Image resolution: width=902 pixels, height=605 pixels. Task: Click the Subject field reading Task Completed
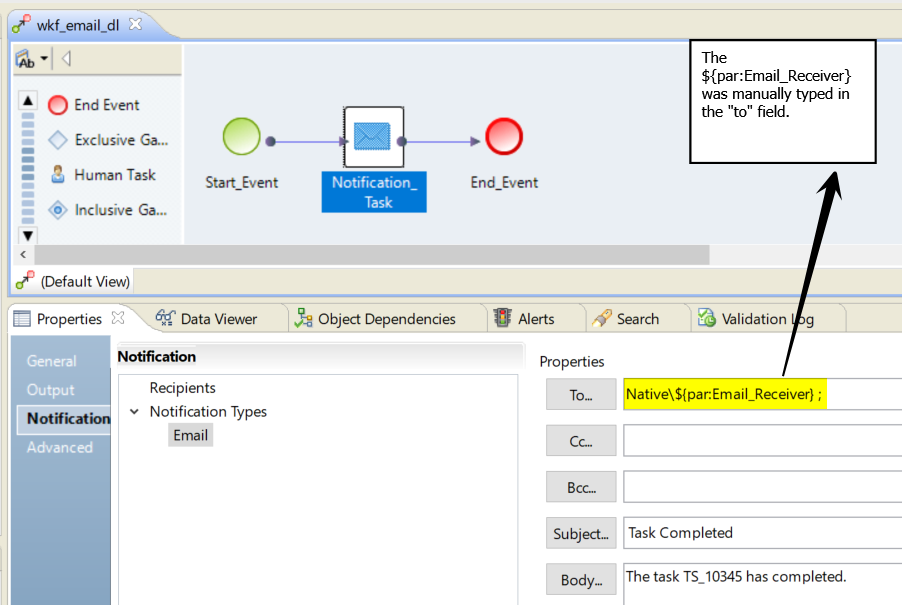pyautogui.click(x=762, y=533)
